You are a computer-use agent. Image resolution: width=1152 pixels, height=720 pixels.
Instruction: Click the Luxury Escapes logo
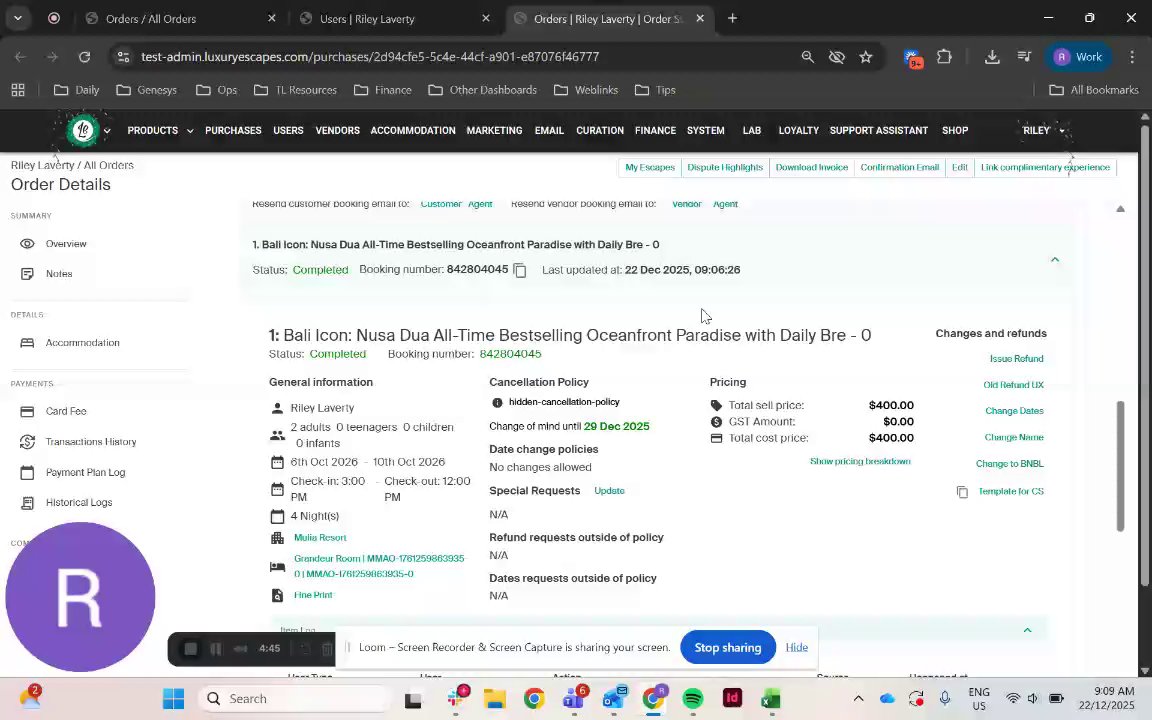point(83,131)
